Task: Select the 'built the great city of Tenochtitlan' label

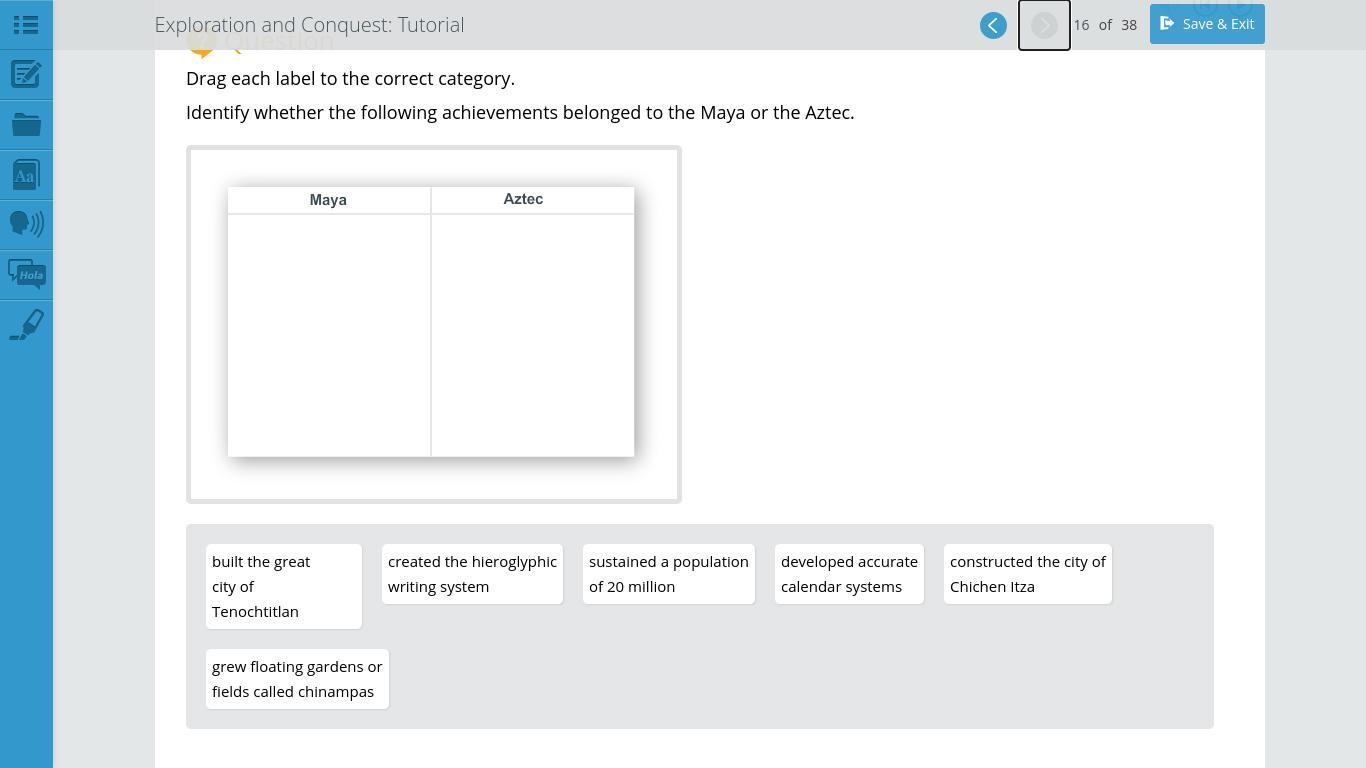Action: (283, 586)
